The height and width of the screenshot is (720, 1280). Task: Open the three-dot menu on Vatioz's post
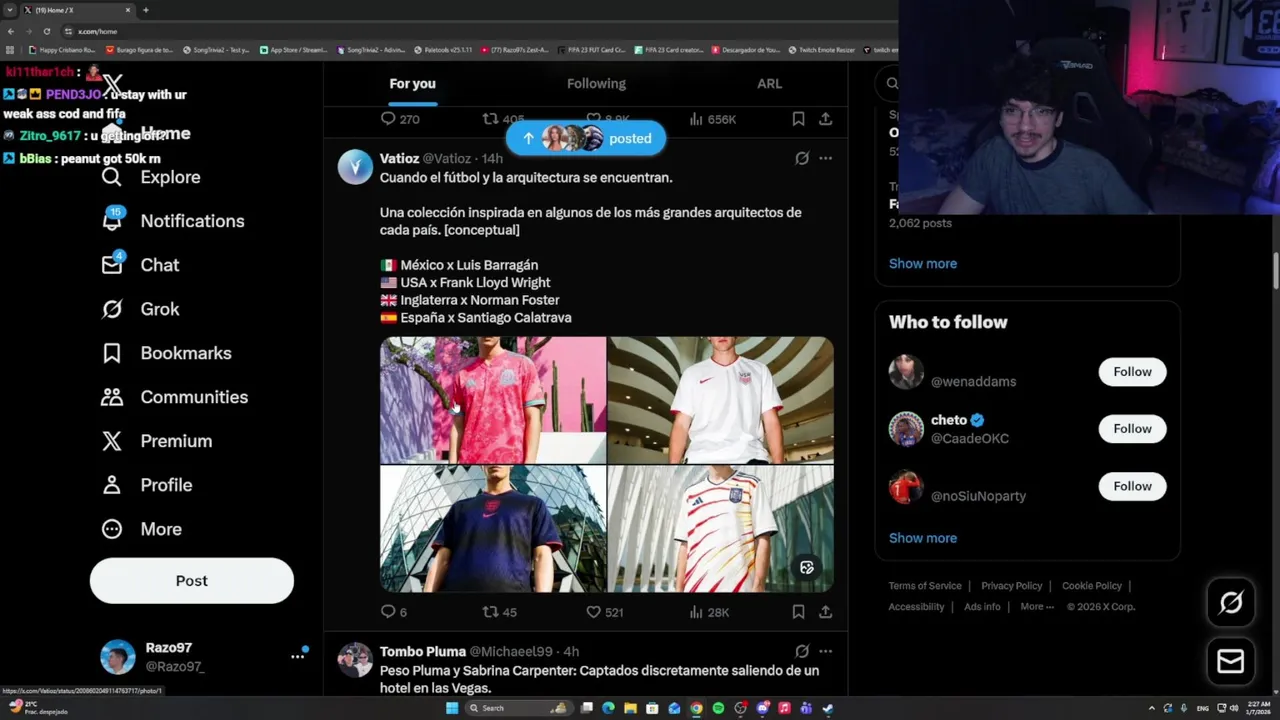(x=825, y=158)
